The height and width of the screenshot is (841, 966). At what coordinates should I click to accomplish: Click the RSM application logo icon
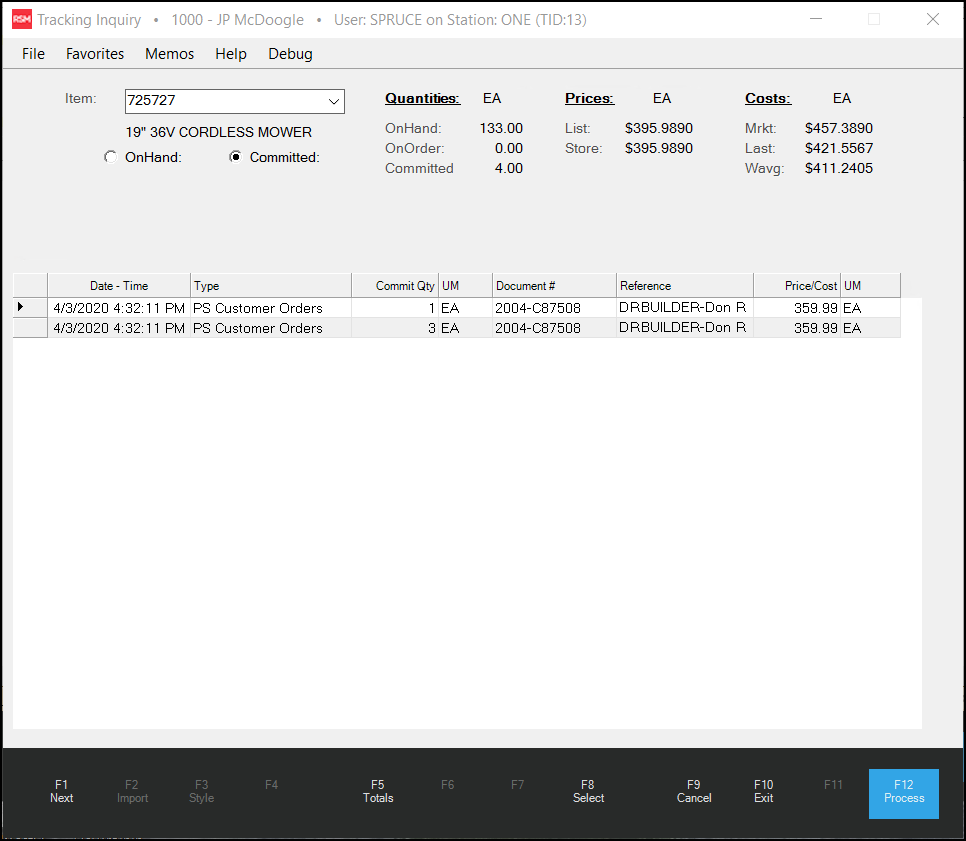(x=21, y=20)
